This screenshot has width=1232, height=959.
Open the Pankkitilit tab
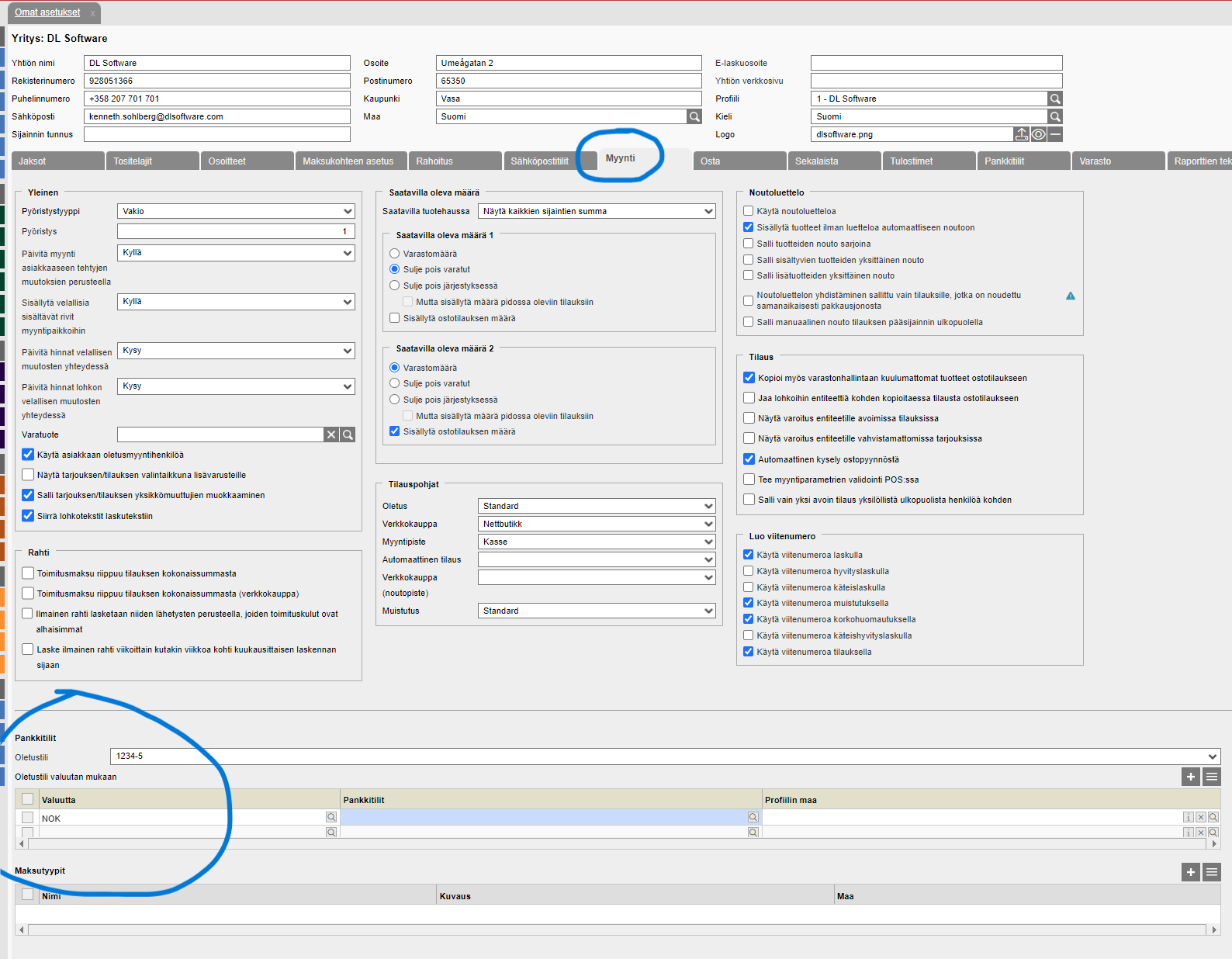tap(1024, 161)
